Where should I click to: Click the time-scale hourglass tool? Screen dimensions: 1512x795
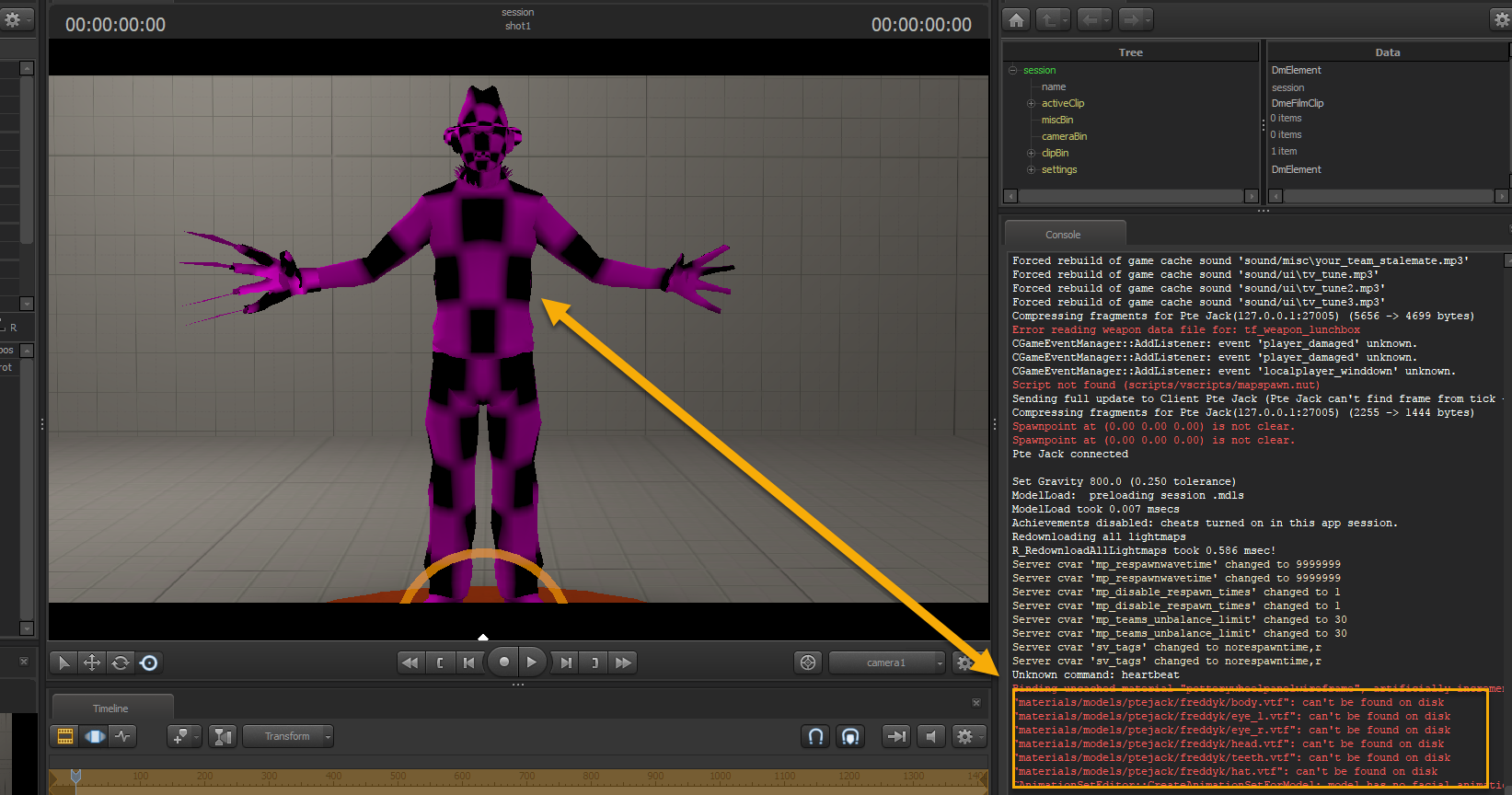tap(222, 736)
